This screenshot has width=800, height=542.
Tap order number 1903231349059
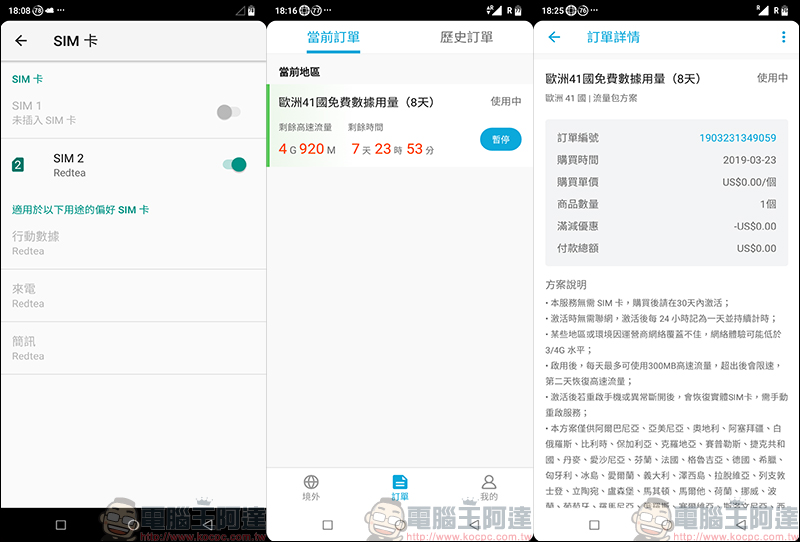pos(738,138)
